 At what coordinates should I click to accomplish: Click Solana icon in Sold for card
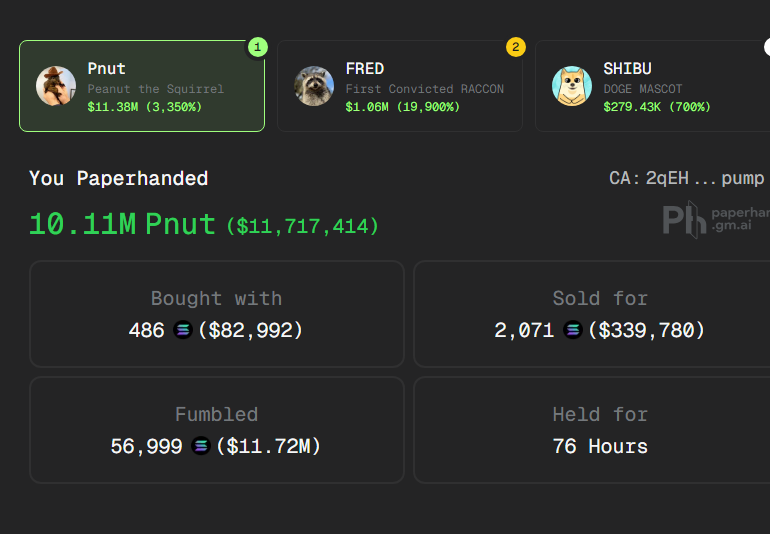pos(573,330)
